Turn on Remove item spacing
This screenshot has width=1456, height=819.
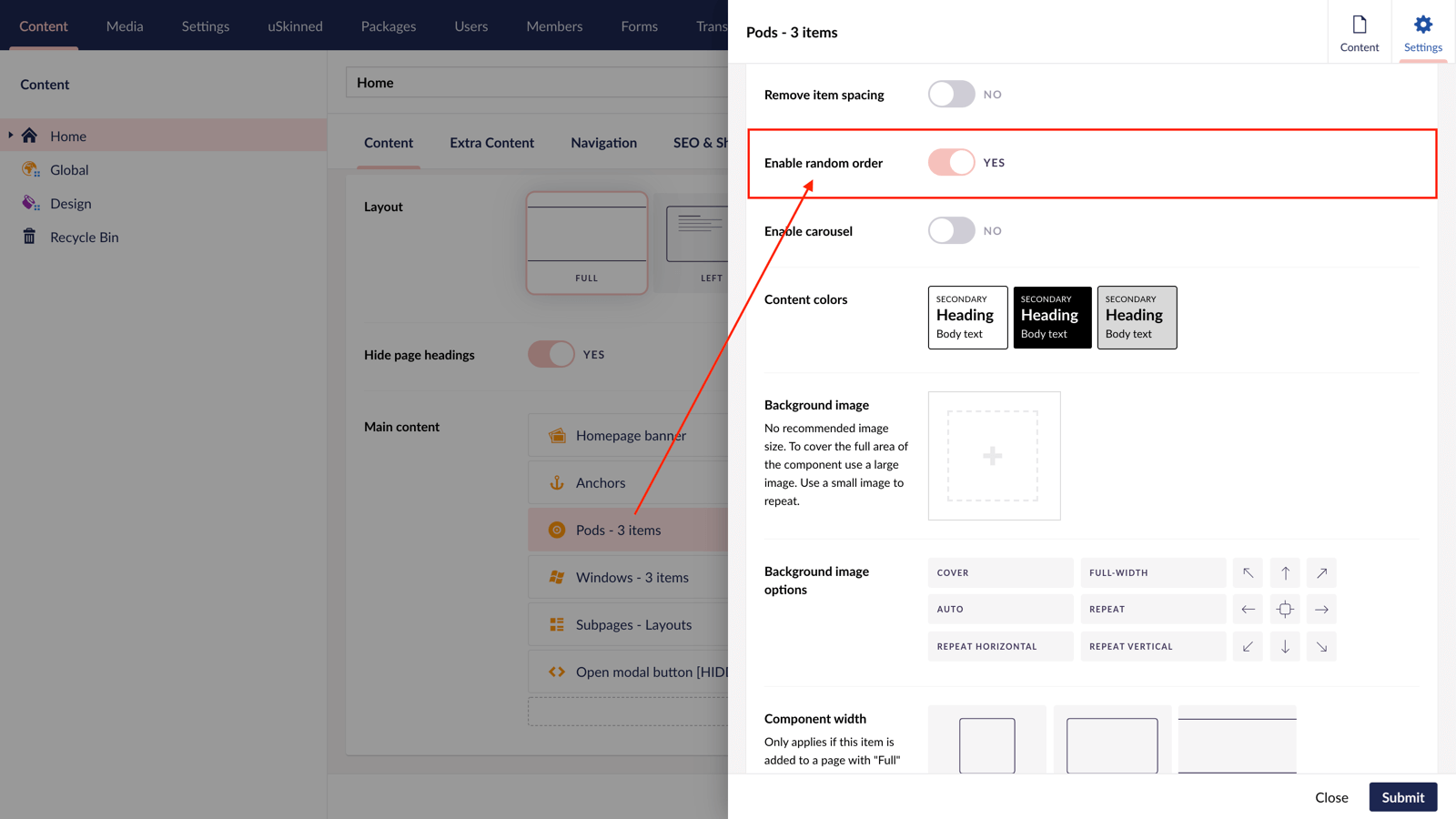point(952,94)
